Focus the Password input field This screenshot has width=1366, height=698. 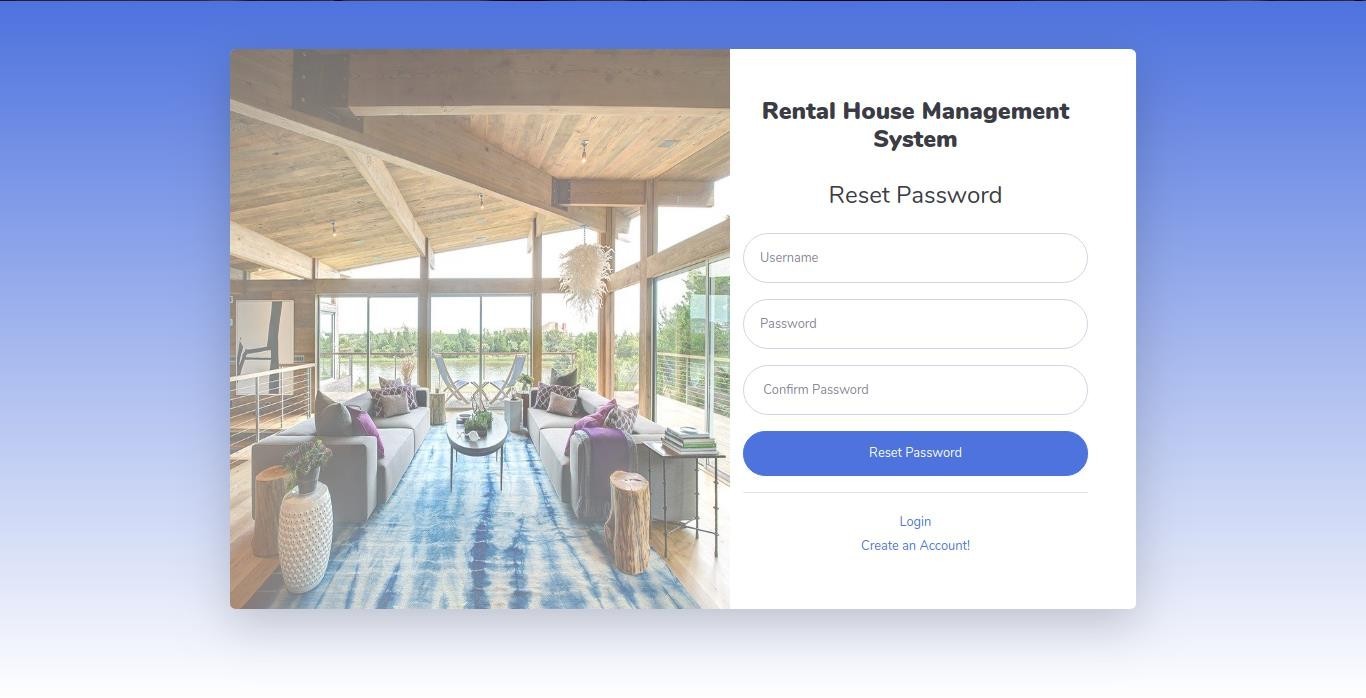coord(915,324)
